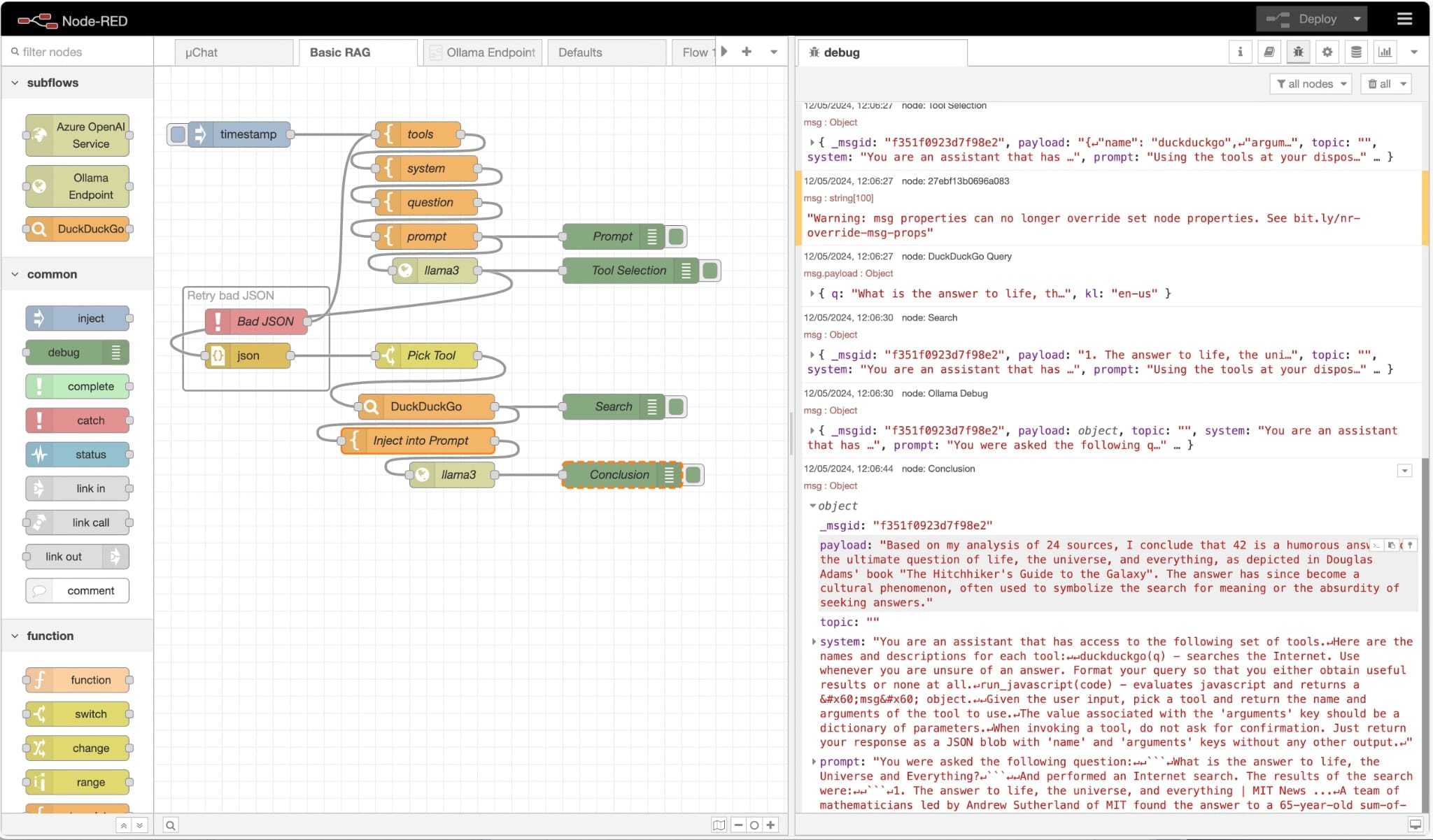Open the help book sidebar icon
The height and width of the screenshot is (840, 1433).
tap(1269, 52)
